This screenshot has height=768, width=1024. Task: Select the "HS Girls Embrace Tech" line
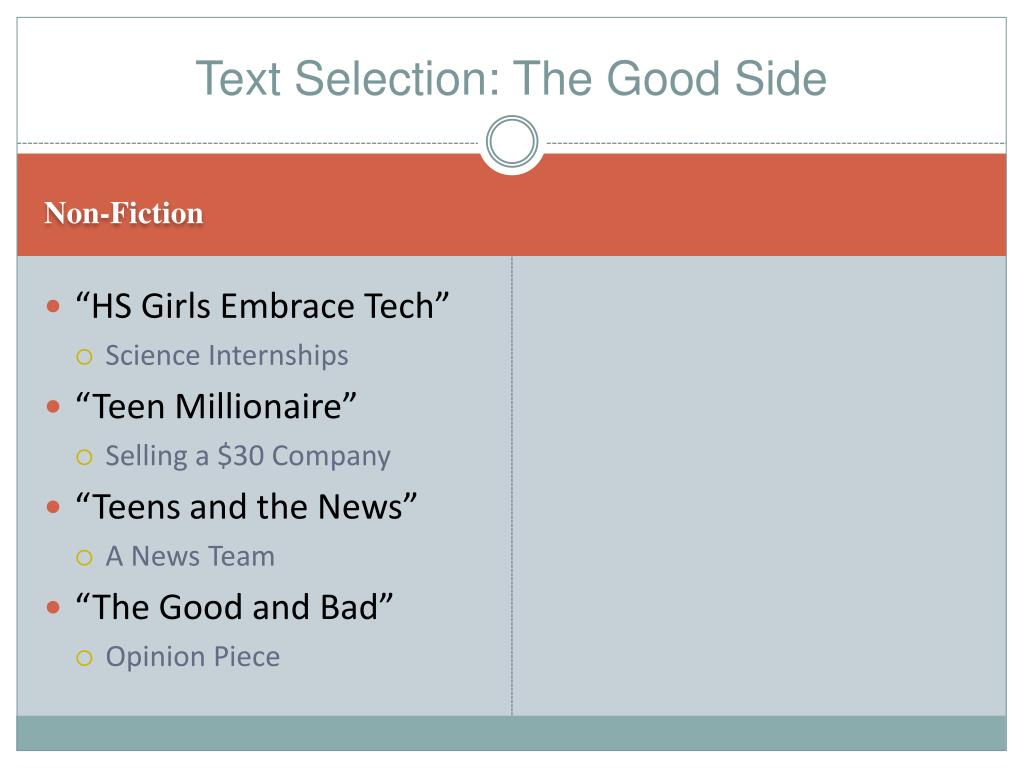tap(263, 306)
